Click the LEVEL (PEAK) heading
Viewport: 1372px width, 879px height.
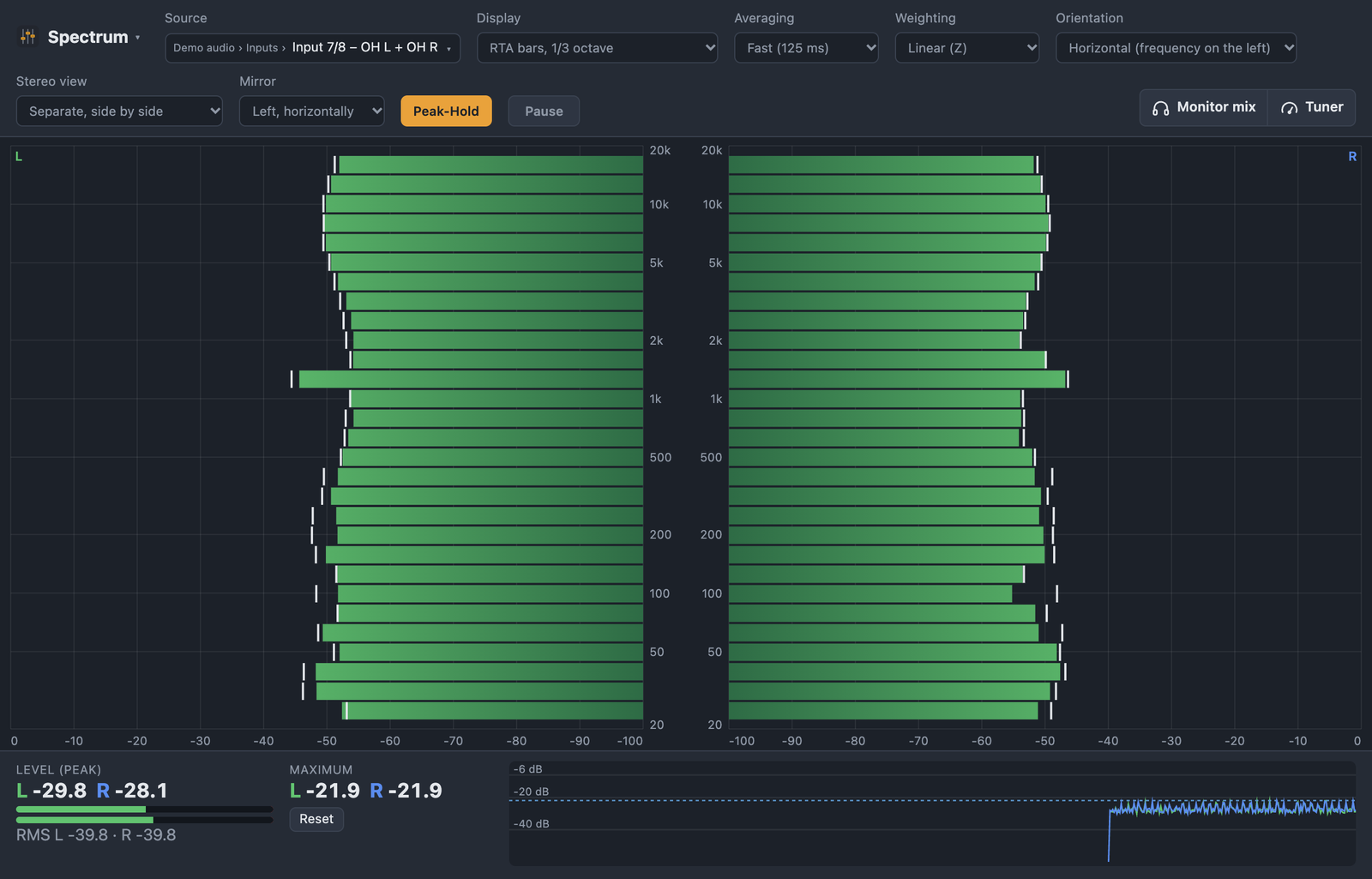(x=58, y=770)
